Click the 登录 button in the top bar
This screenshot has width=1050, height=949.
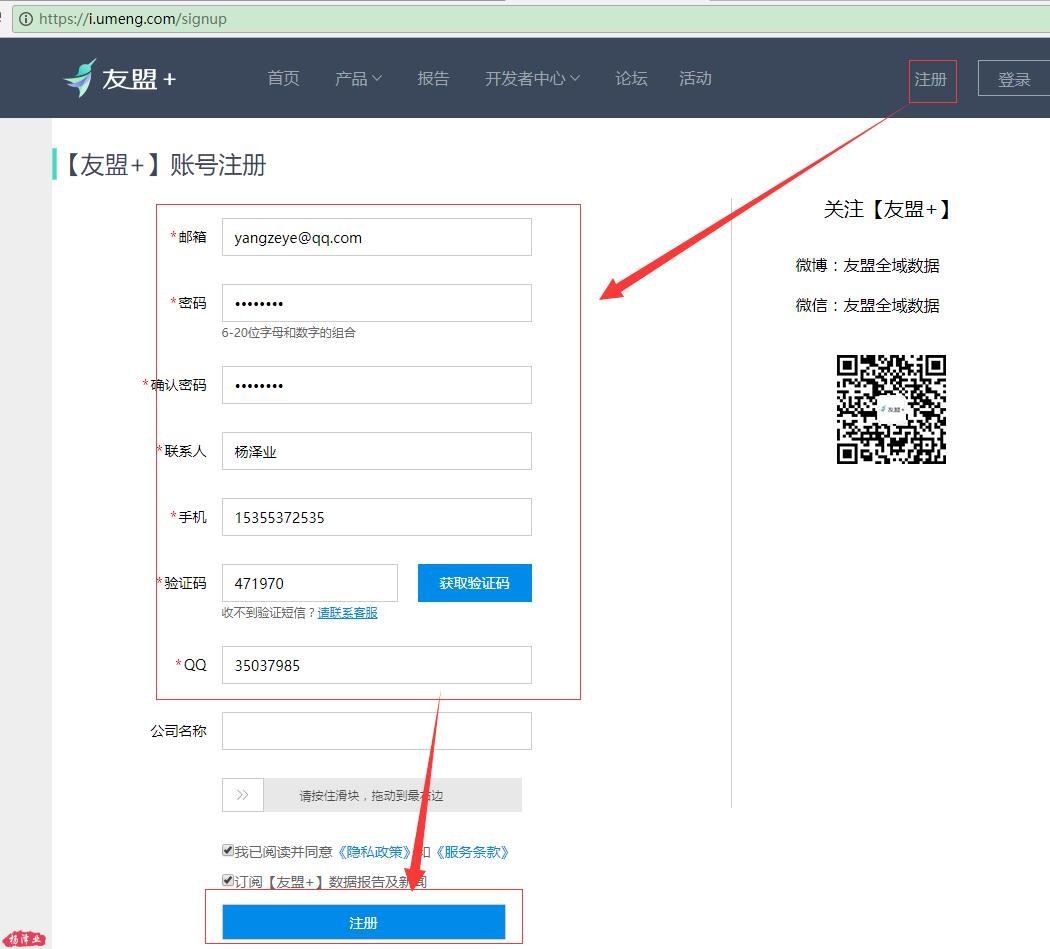coord(1014,78)
